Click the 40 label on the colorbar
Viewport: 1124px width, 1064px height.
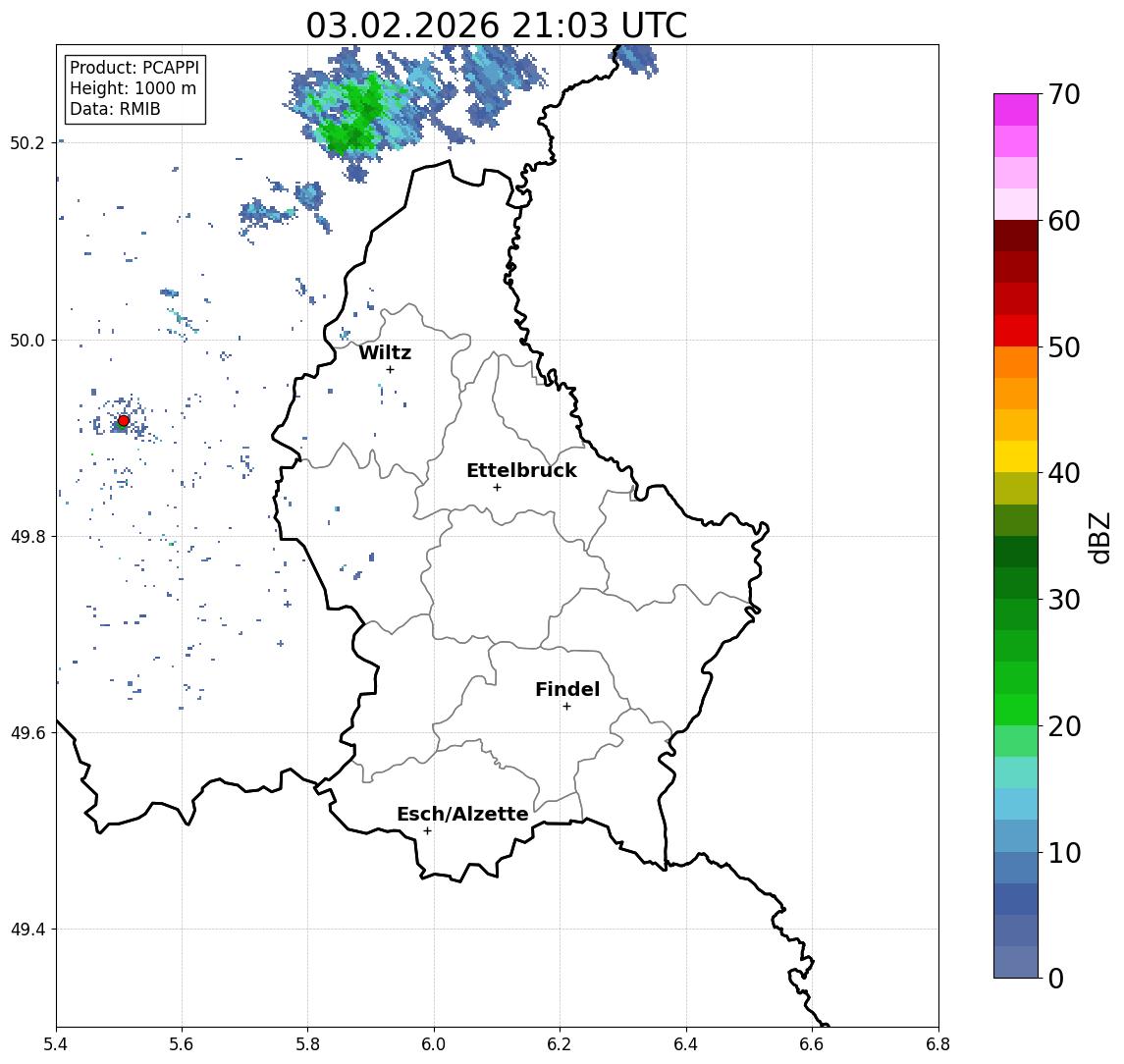(1064, 473)
